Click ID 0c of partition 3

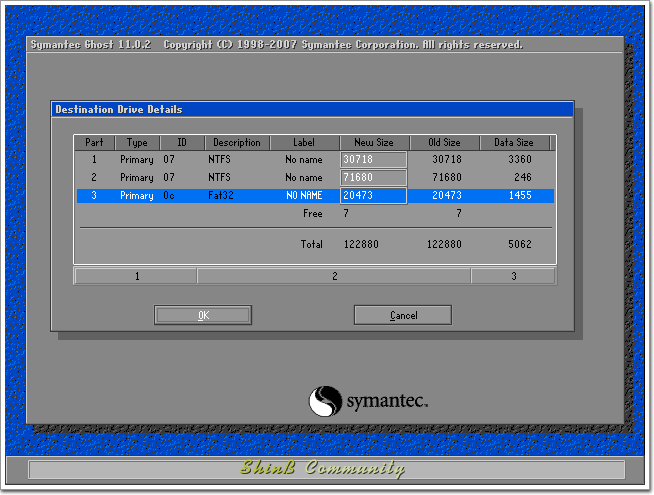(169, 196)
